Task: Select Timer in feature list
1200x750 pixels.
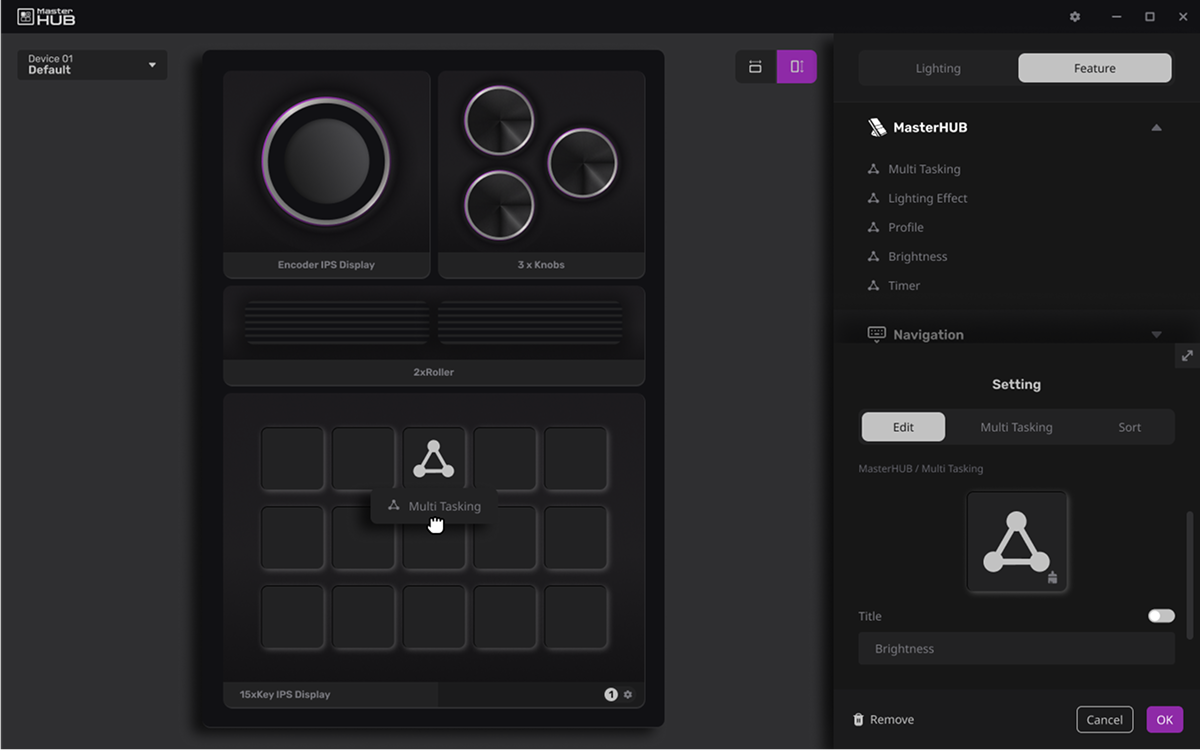Action: point(904,285)
